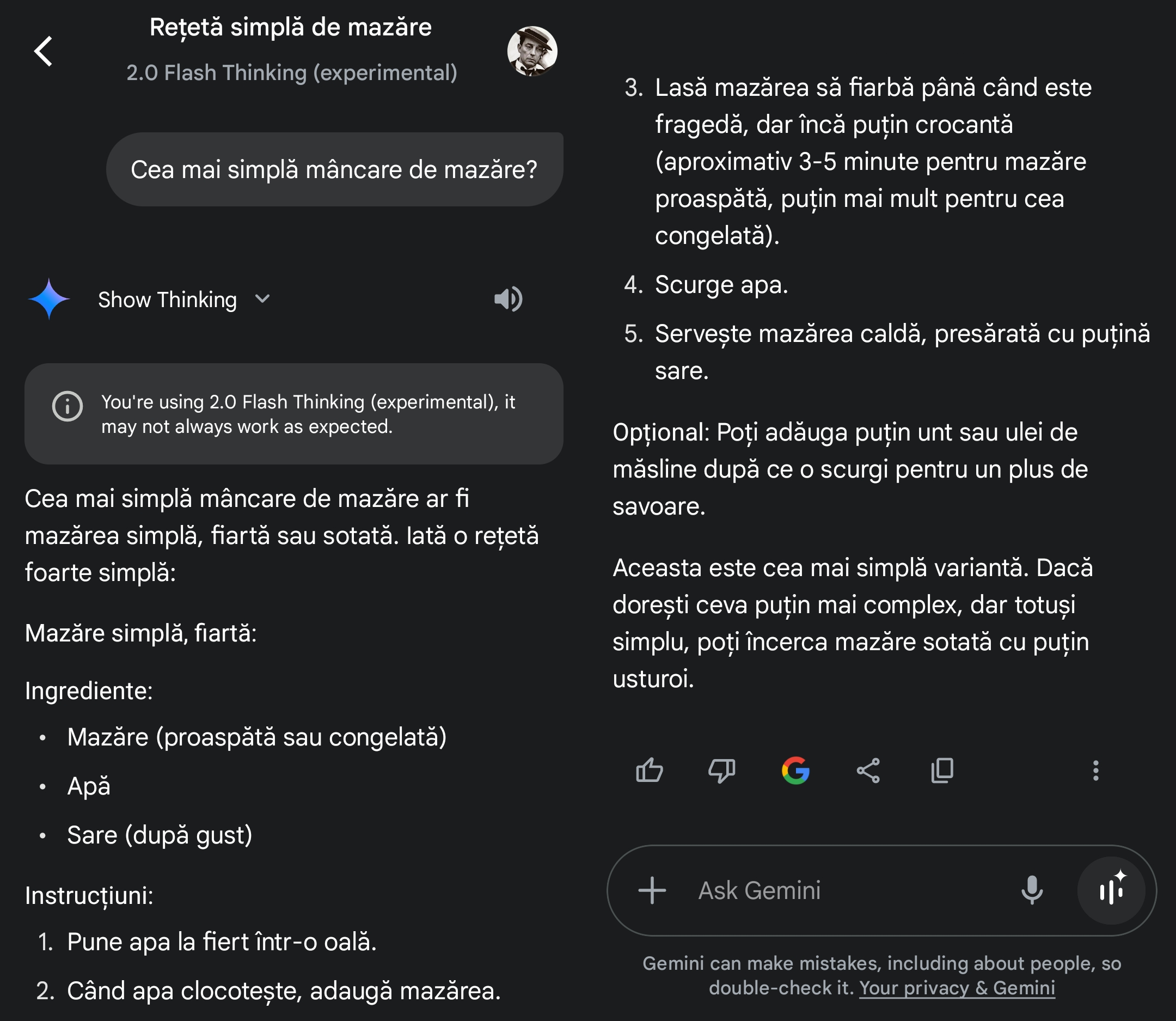Like the response with thumbs up
This screenshot has height=1021, width=1176.
click(649, 771)
